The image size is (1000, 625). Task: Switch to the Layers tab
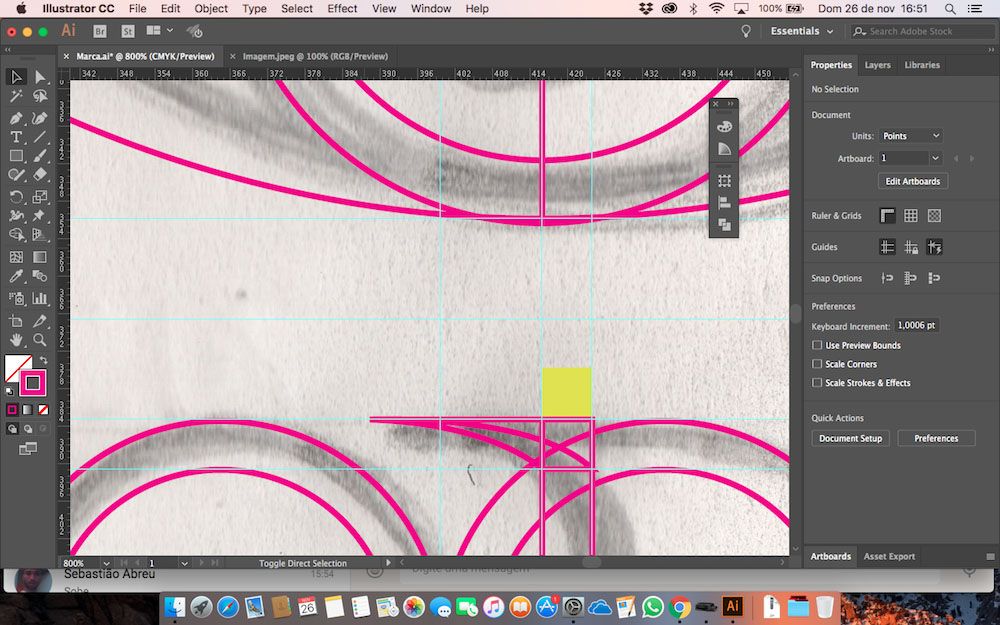tap(877, 65)
